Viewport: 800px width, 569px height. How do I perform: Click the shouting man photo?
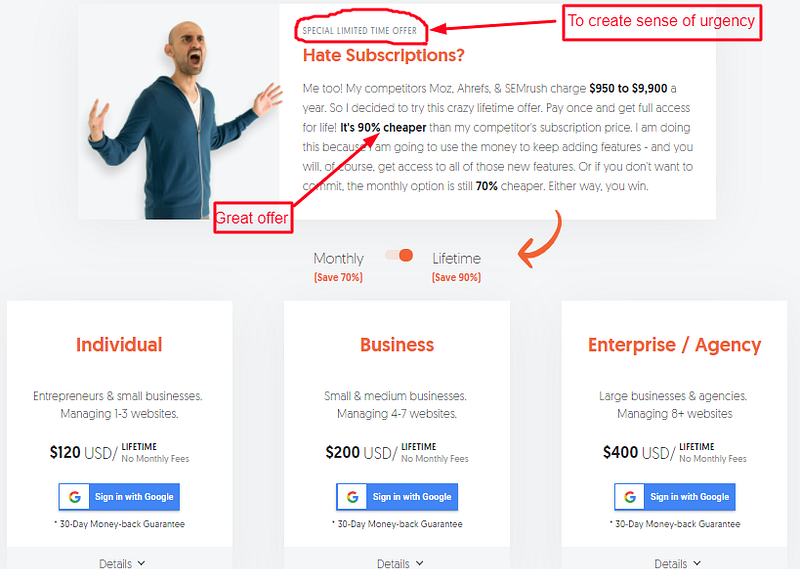(x=184, y=120)
